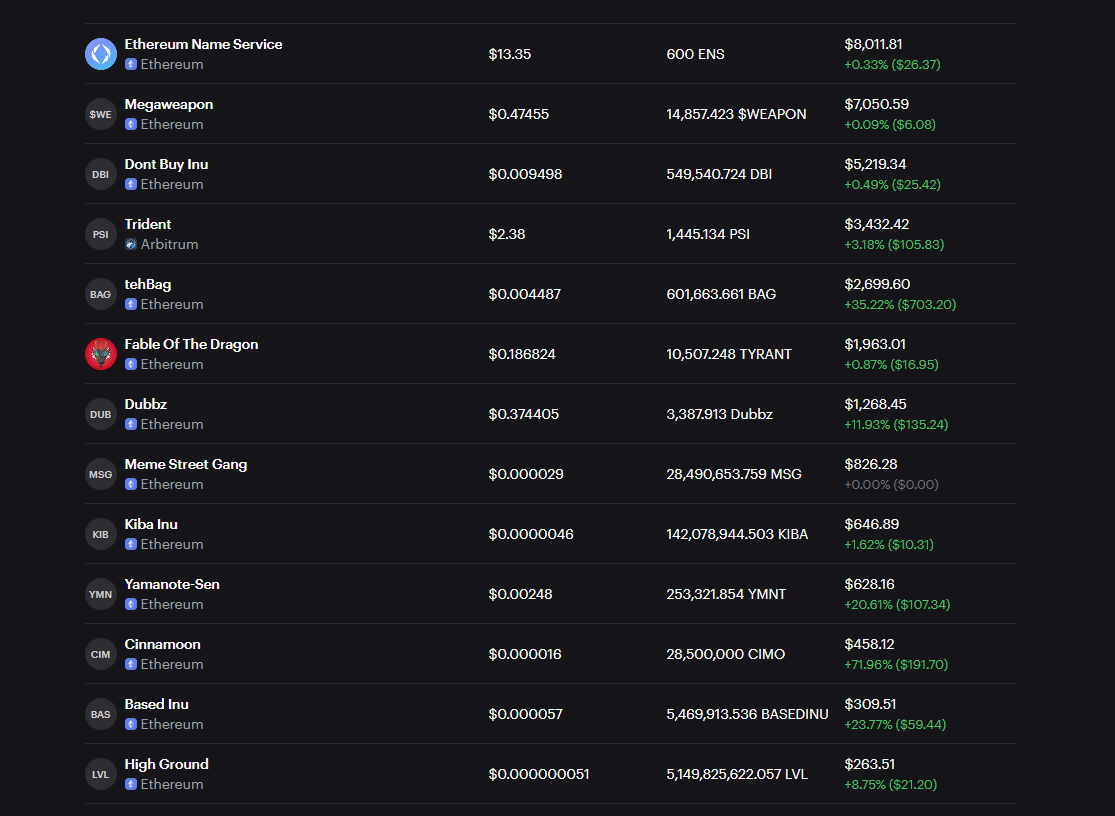Select the value $628.16
Screen dimensions: 1115x816
click(x=870, y=584)
